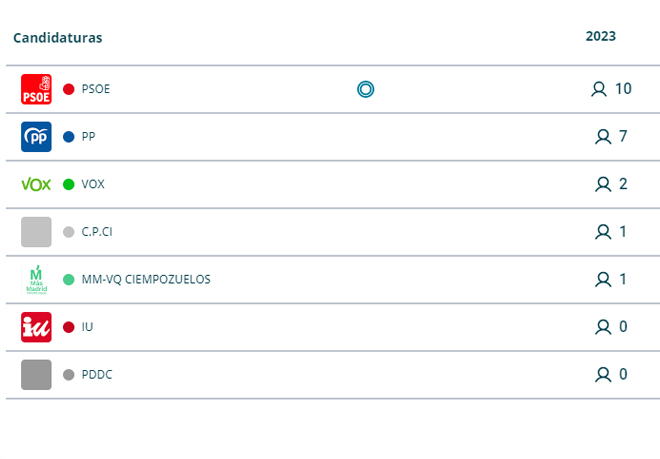Click the red dot next to PSOE
The height and width of the screenshot is (459, 660).
69,89
